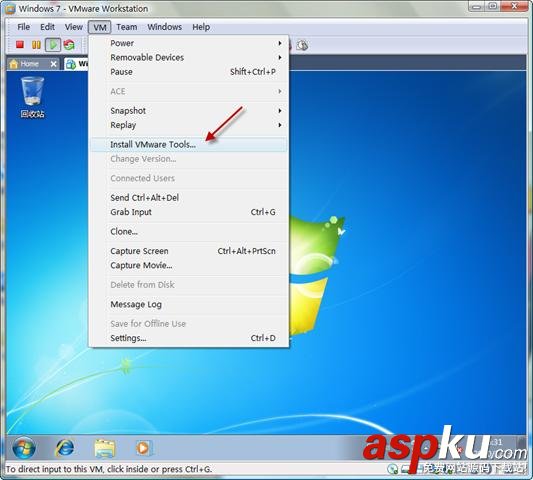Select Install VMware Tools...
533x480 pixels.
(188, 144)
